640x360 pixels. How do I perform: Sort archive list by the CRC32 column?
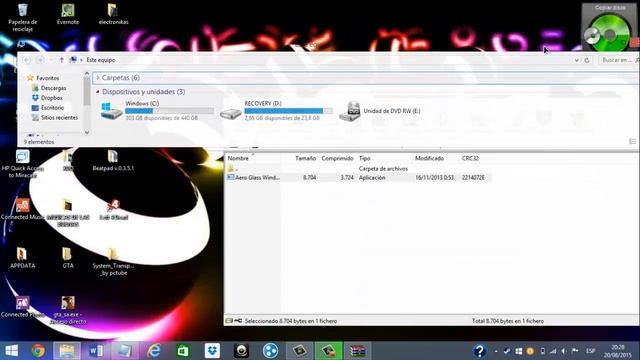[470, 158]
